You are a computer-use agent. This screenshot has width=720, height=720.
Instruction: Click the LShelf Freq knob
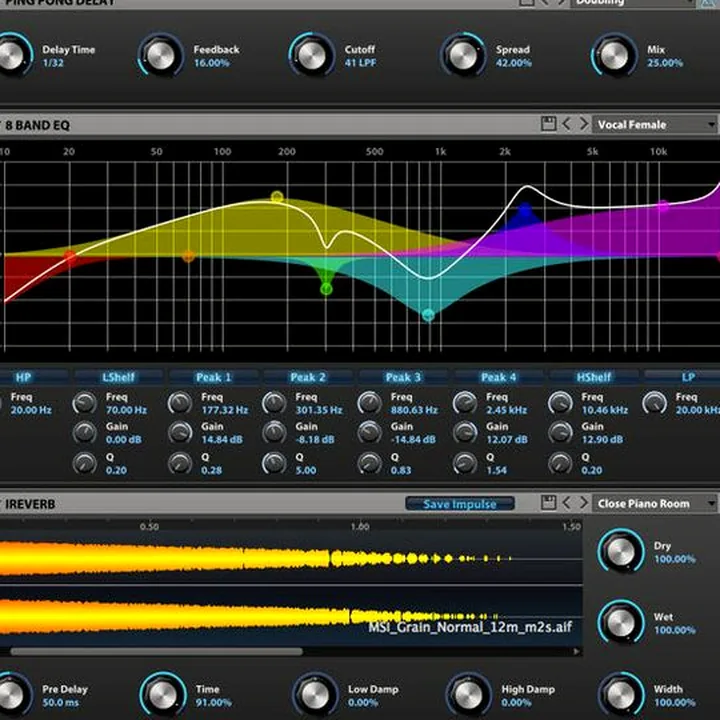pos(84,403)
